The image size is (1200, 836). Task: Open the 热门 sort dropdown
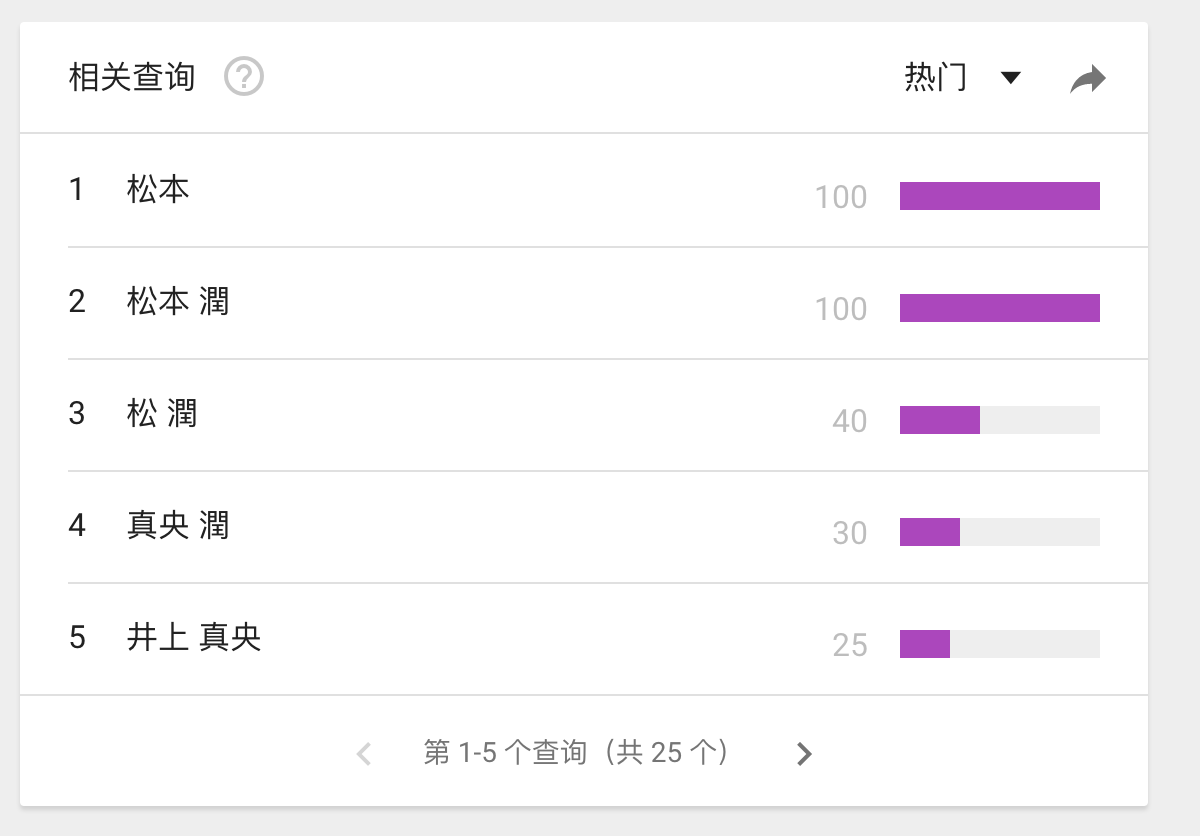click(x=936, y=77)
